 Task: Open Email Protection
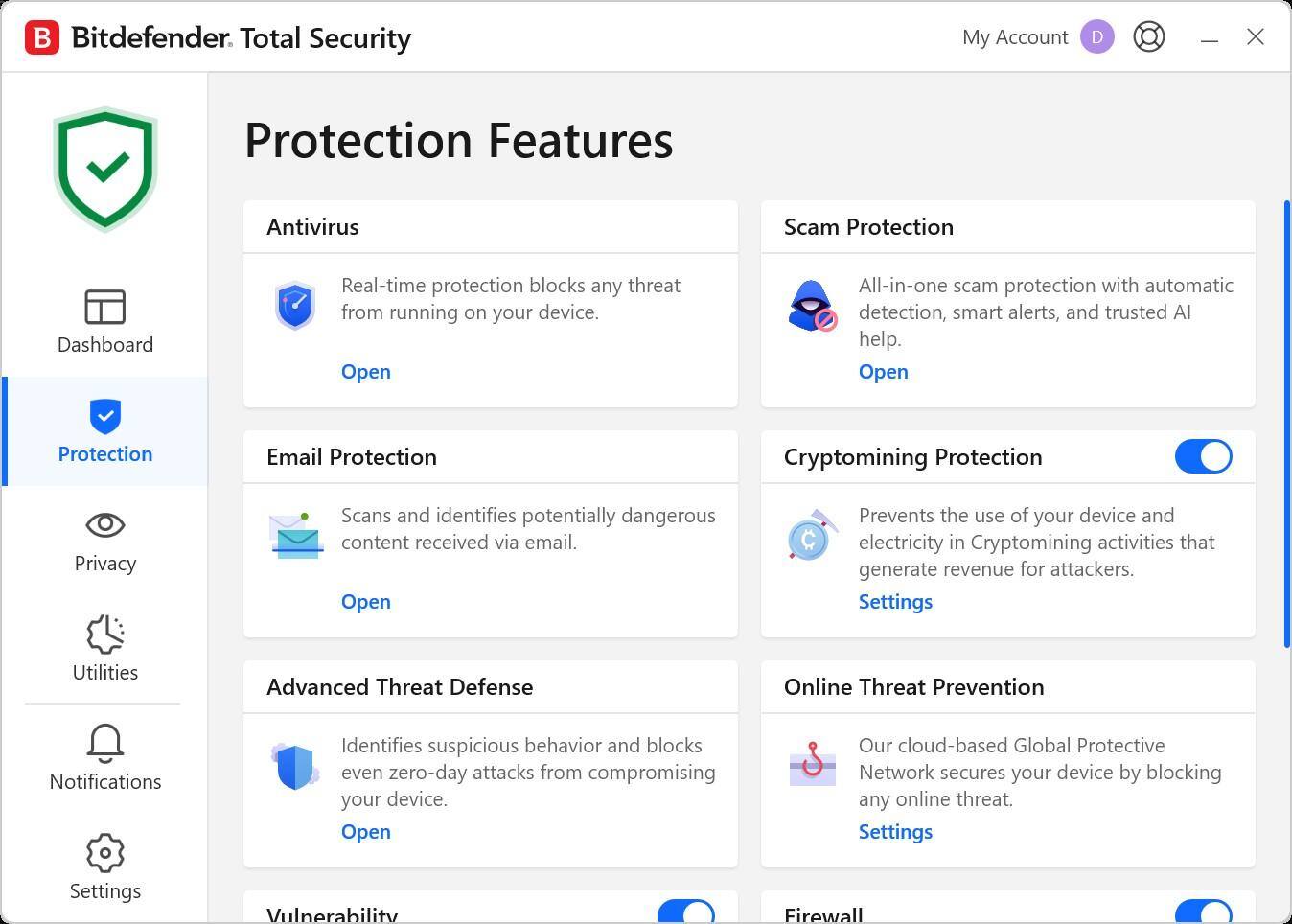[365, 601]
